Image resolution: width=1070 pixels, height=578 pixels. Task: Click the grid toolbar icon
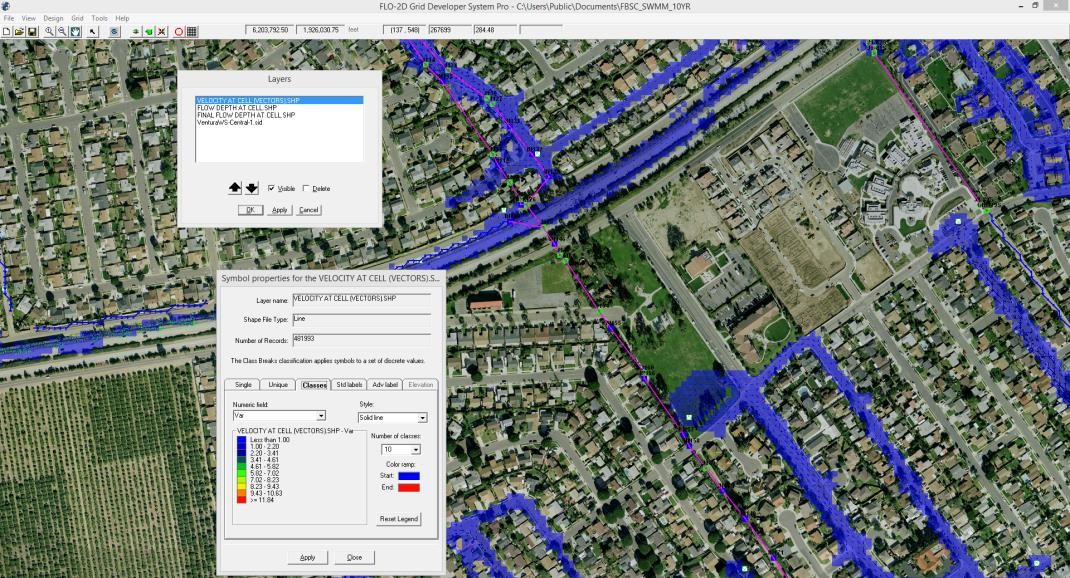coord(192,31)
